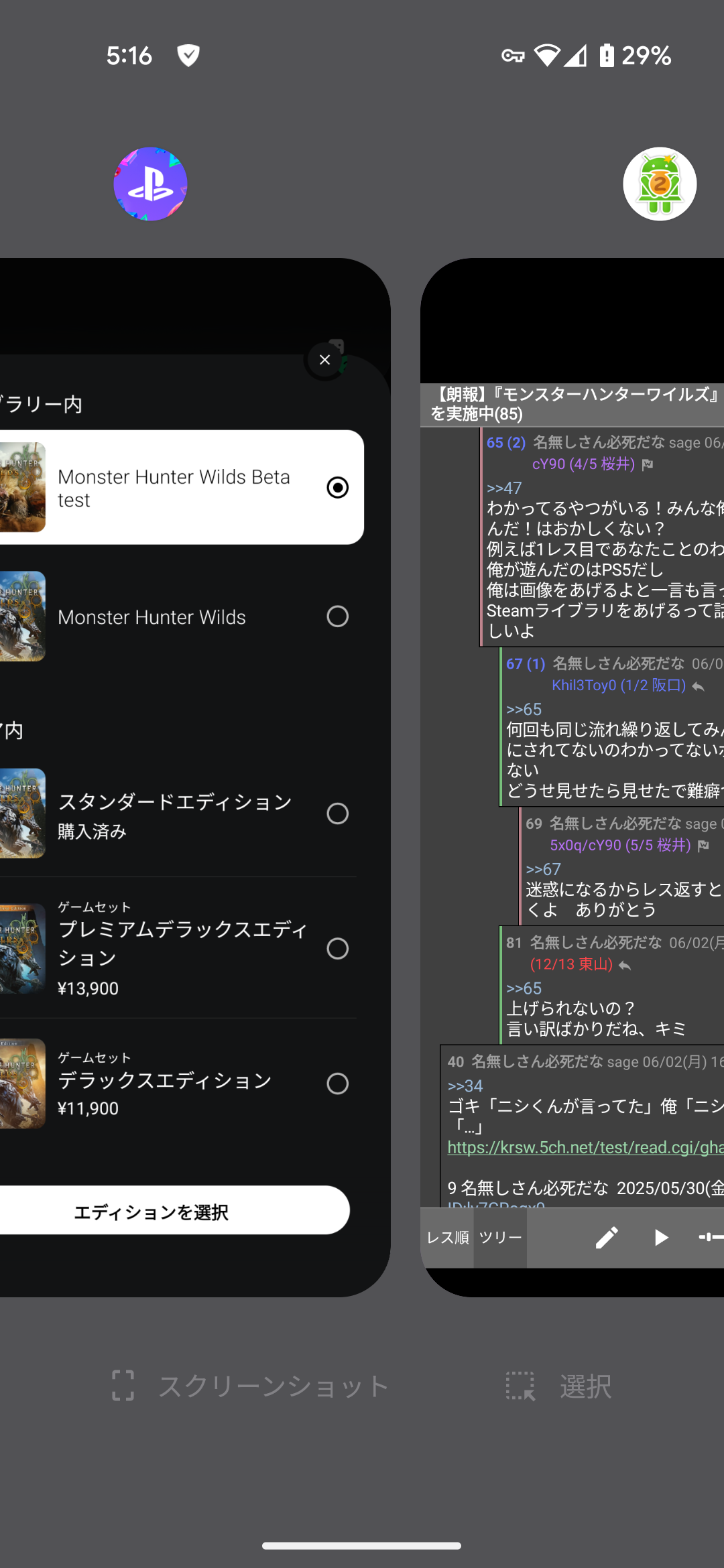Open the krsw.5ch.net thread link
The height and width of the screenshot is (1568, 724).
pyautogui.click(x=585, y=1147)
